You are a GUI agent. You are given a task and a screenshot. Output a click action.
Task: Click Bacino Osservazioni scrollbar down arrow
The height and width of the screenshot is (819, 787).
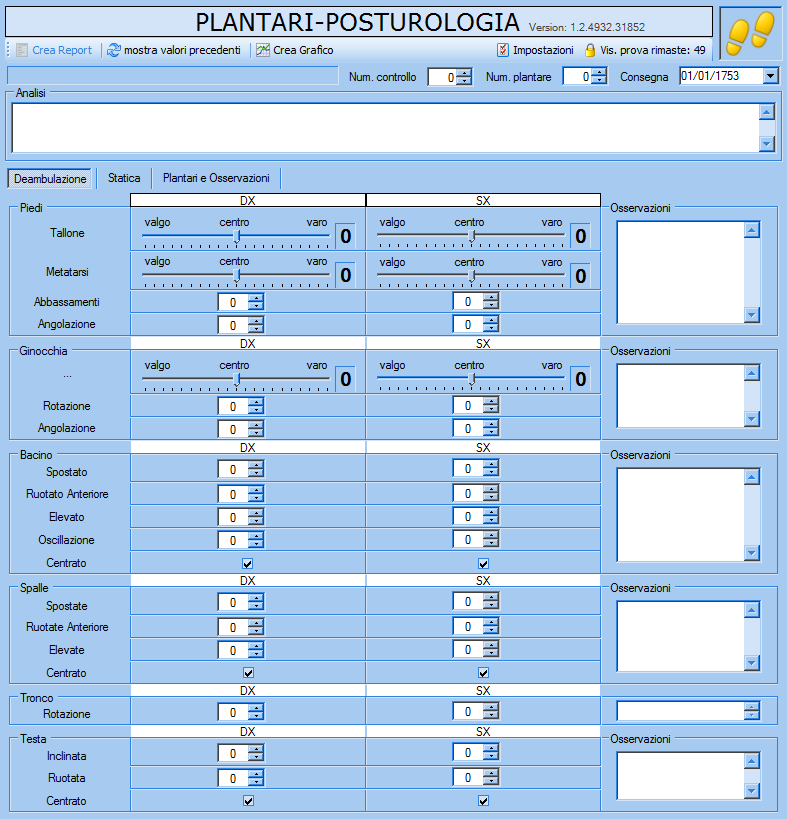751,553
